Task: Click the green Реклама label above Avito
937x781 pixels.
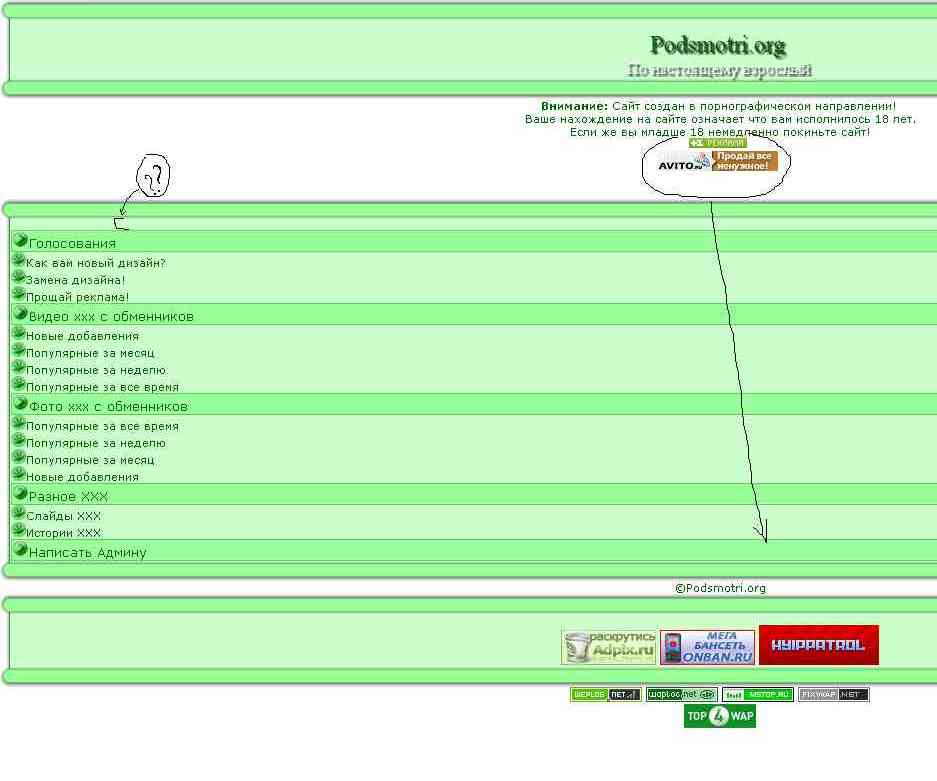Action: 717,143
